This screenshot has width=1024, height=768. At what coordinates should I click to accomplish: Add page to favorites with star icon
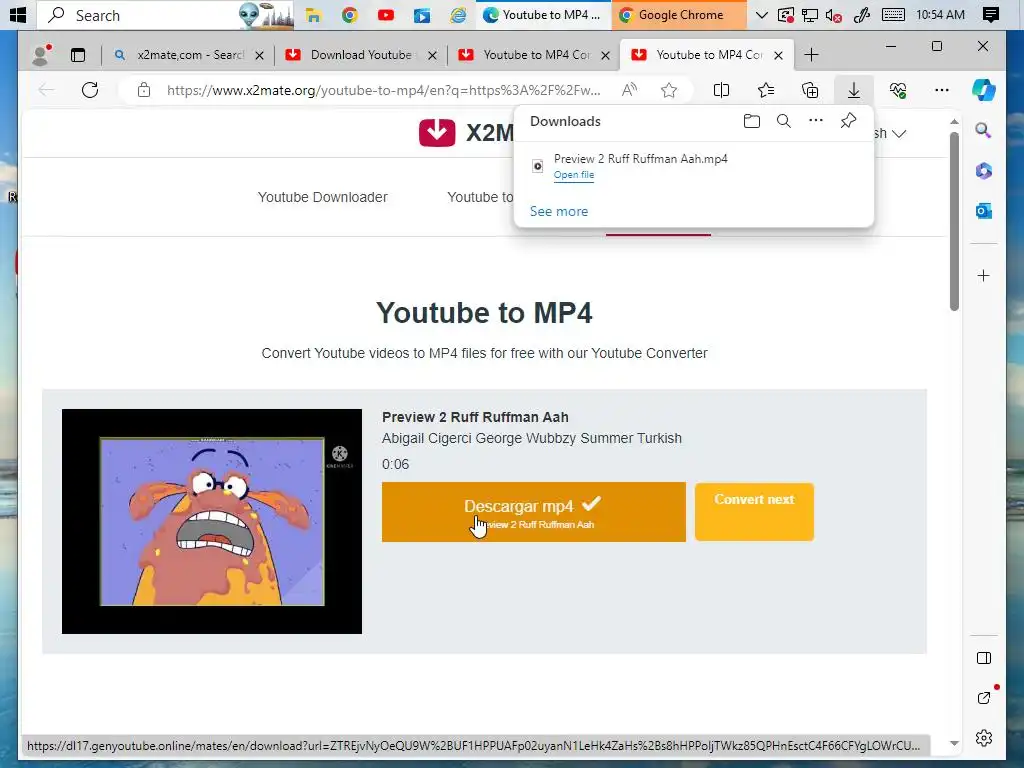click(669, 90)
